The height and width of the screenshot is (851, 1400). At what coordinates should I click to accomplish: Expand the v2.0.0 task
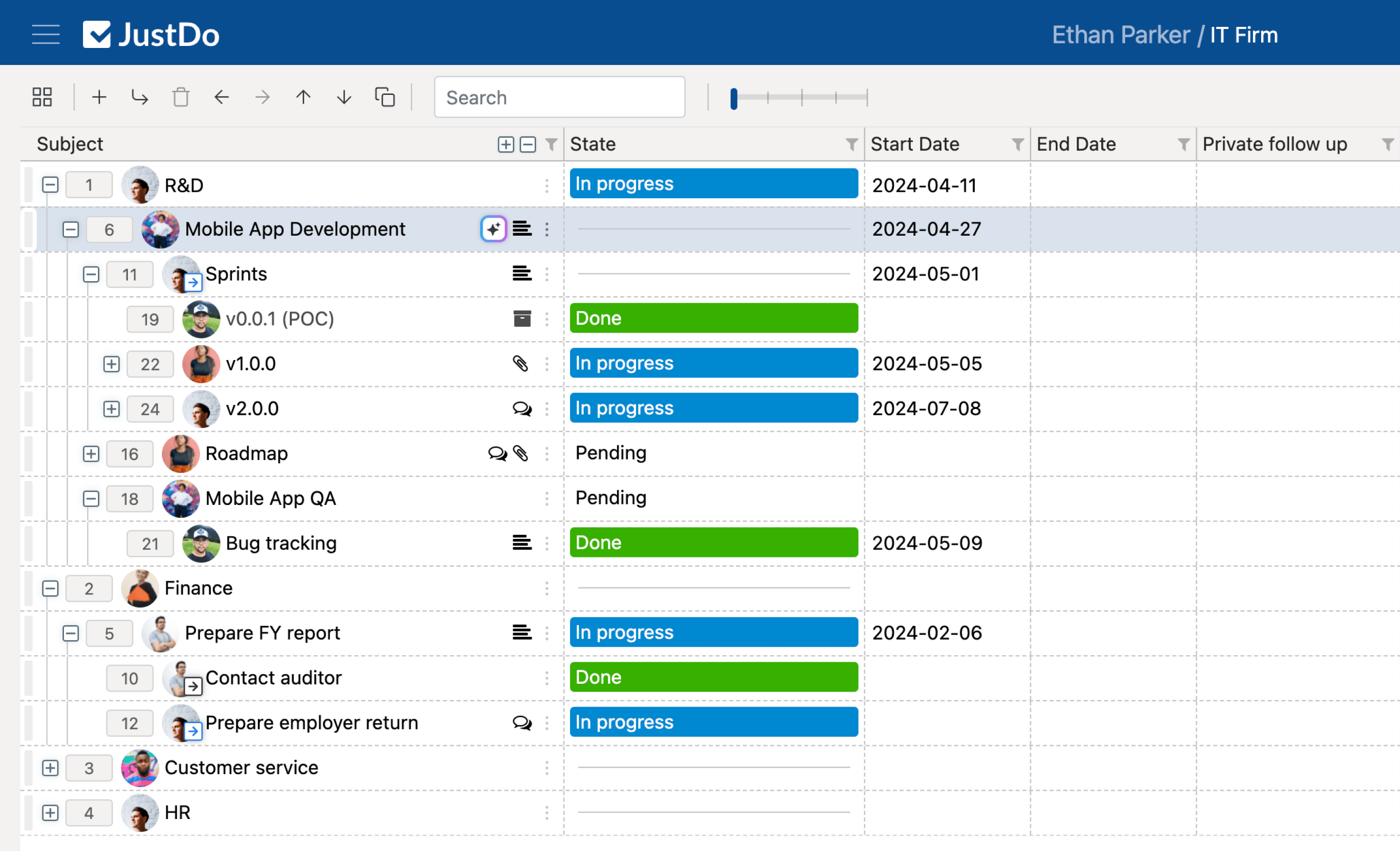click(111, 409)
